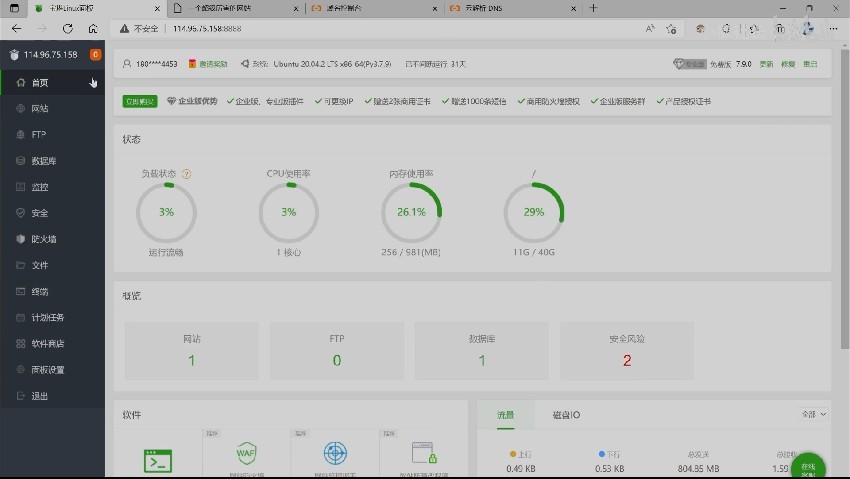Open a new browser tab with plus

(593, 8)
